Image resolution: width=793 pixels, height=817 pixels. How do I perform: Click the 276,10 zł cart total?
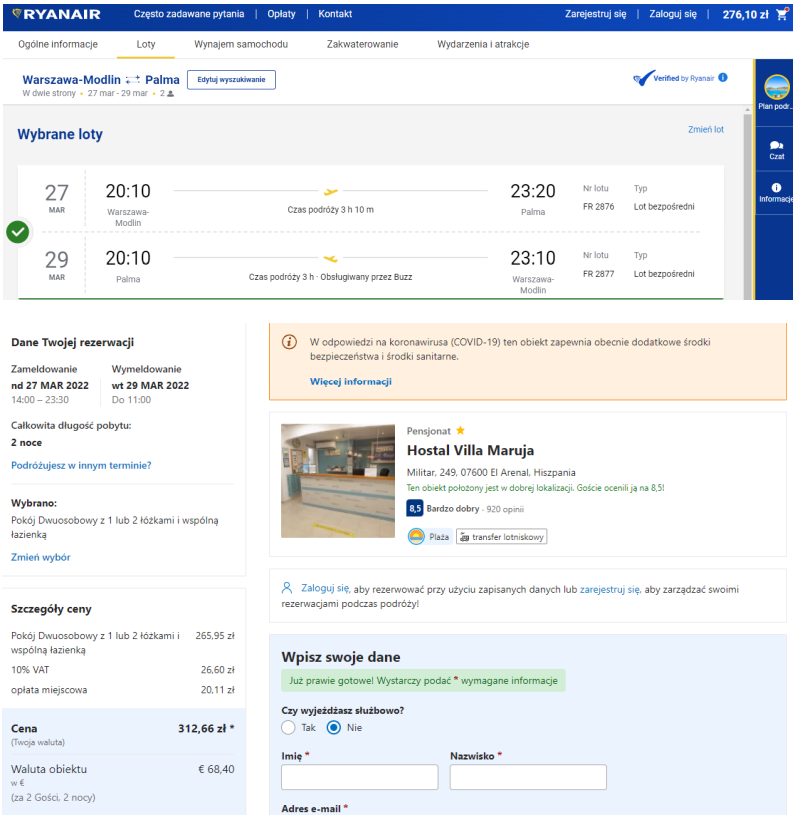click(745, 15)
